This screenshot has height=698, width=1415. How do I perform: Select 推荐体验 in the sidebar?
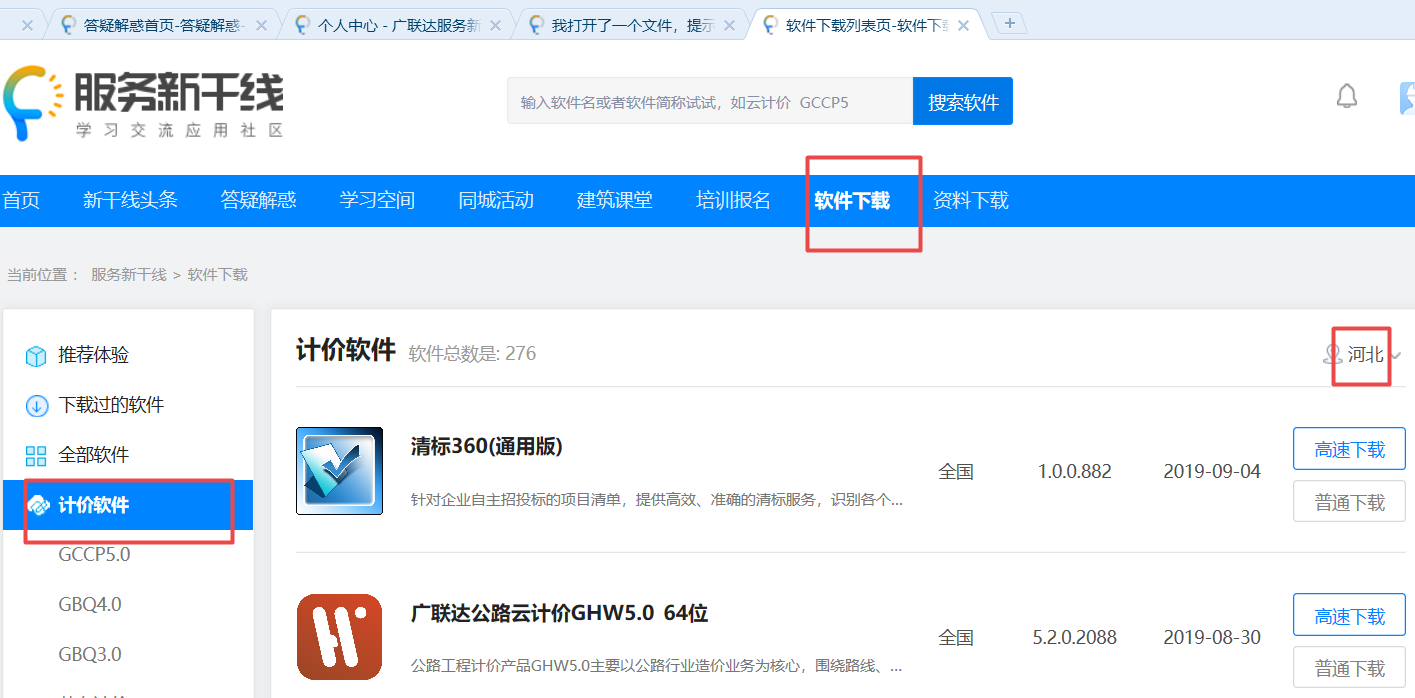[94, 356]
